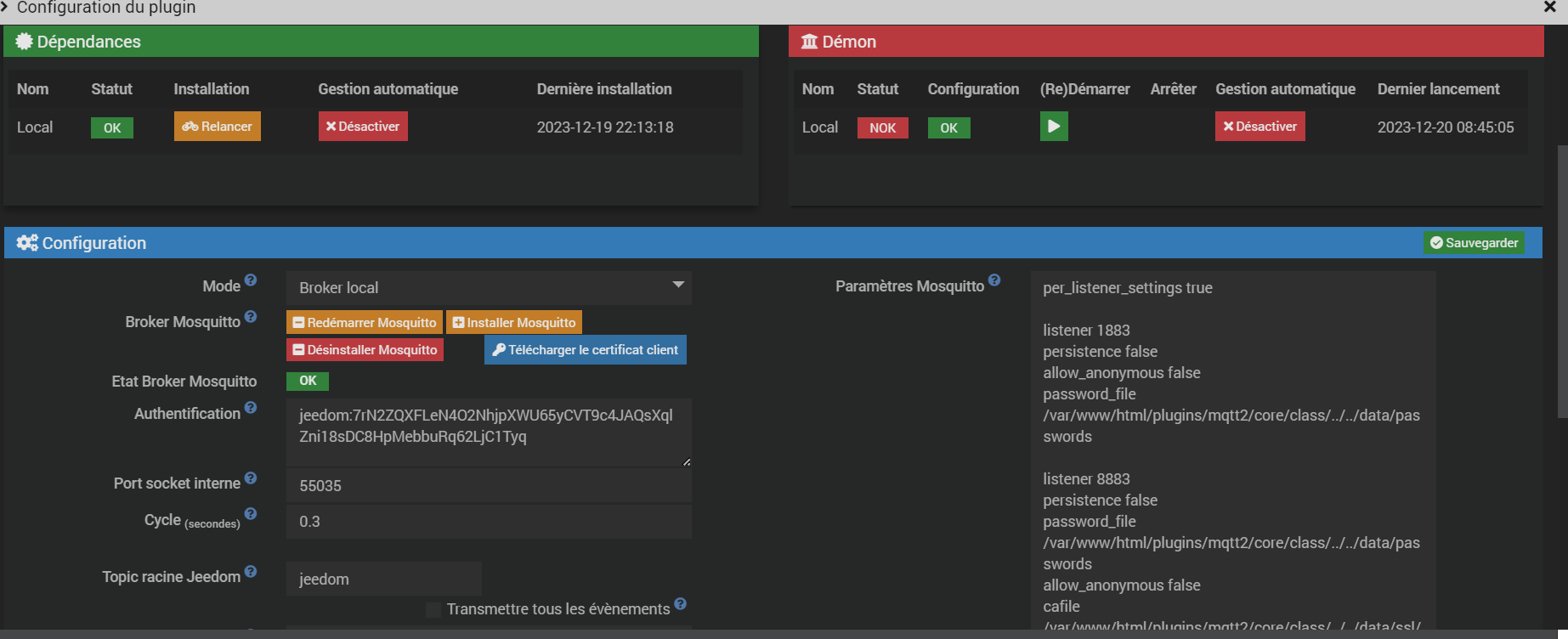The image size is (1568, 639).
Task: Click the help icon beside Broker Mosquitto
Action: pos(251,316)
